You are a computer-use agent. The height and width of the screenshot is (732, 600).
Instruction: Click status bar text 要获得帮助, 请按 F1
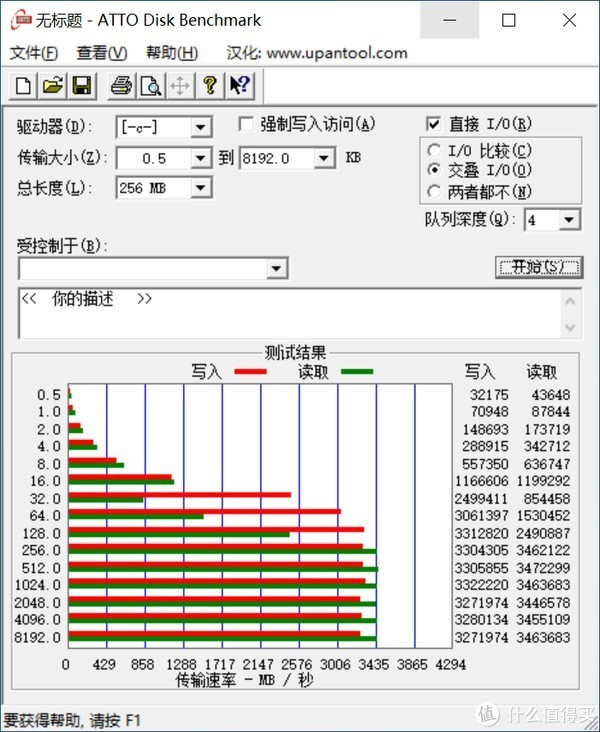coord(72,720)
